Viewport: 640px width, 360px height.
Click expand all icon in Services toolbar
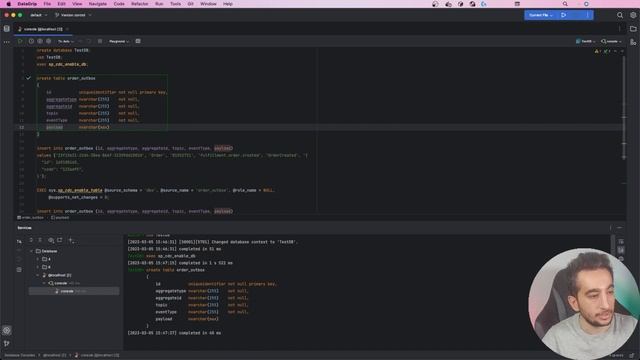(31, 240)
